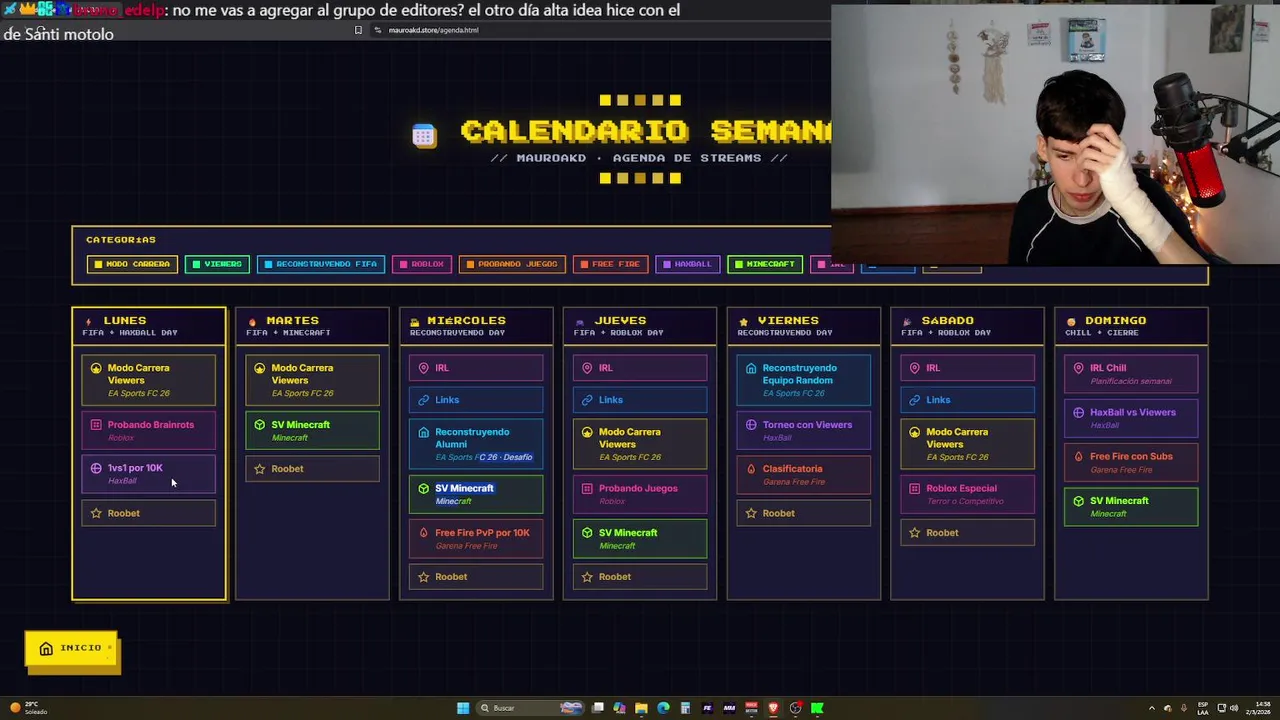Open Free Fire con Subs card

coord(1131,462)
